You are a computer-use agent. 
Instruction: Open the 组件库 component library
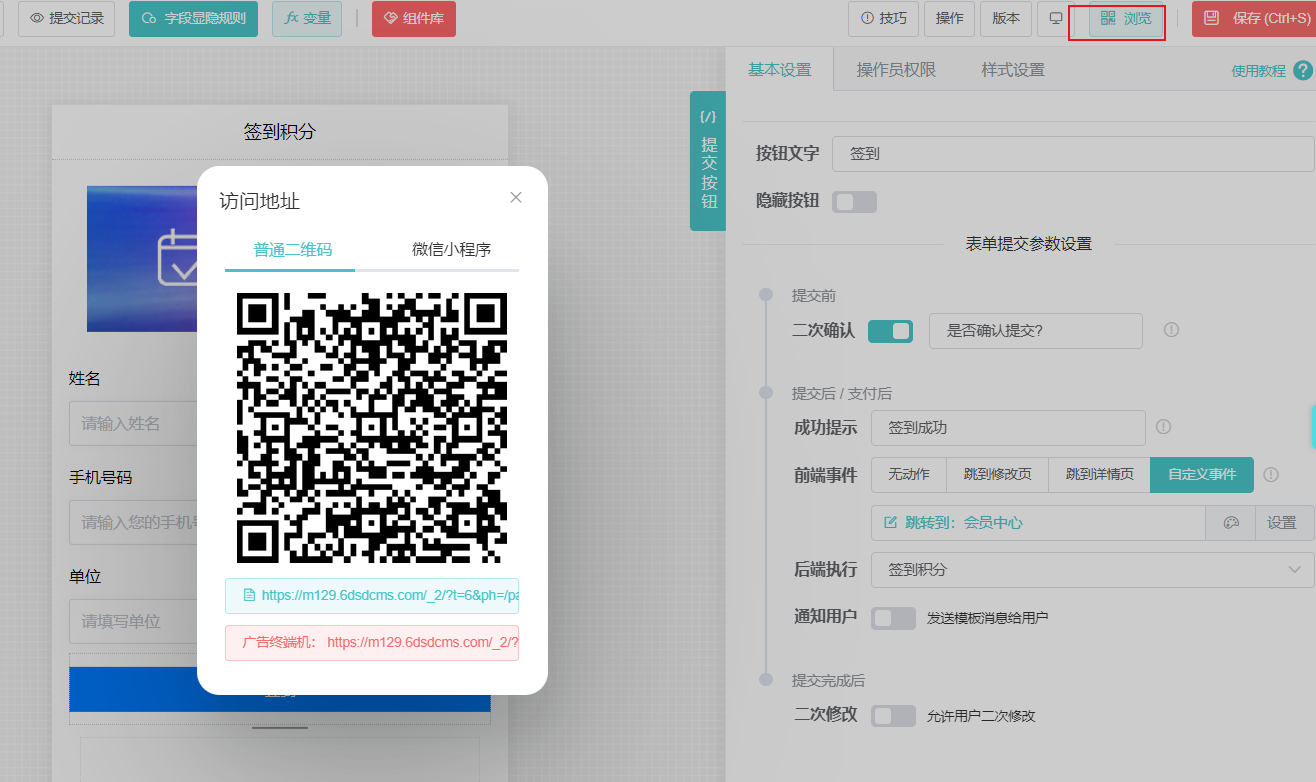414,18
